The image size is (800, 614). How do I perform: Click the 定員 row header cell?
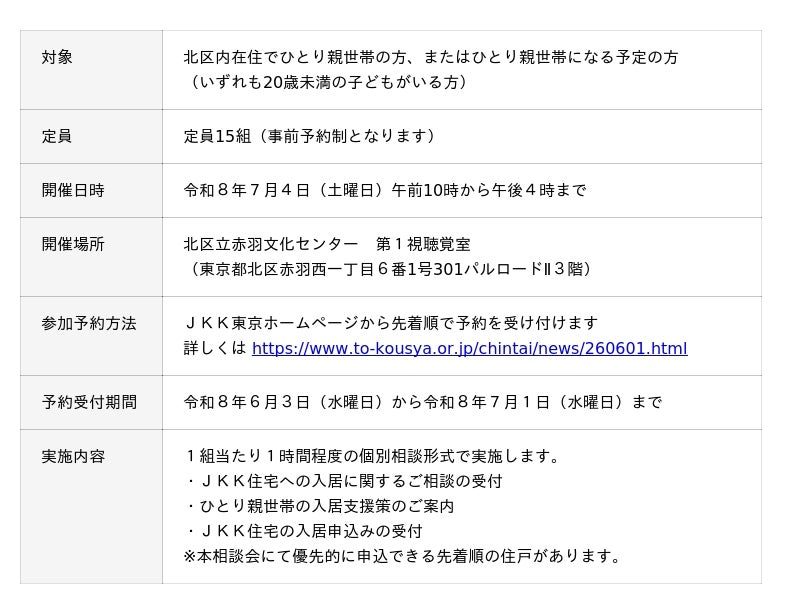91,136
